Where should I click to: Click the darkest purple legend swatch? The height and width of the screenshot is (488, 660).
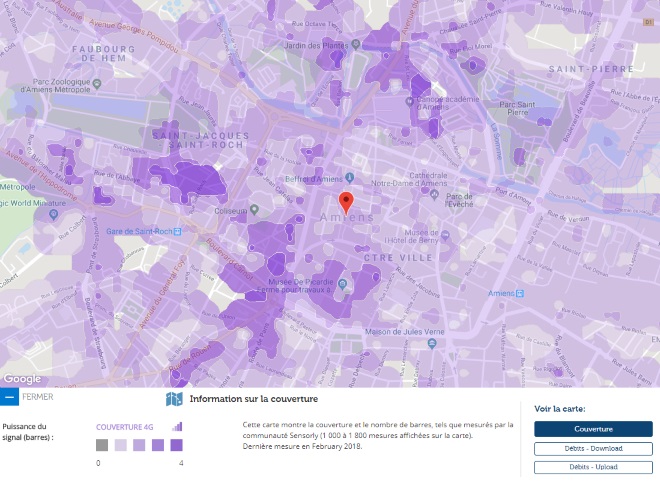(176, 445)
